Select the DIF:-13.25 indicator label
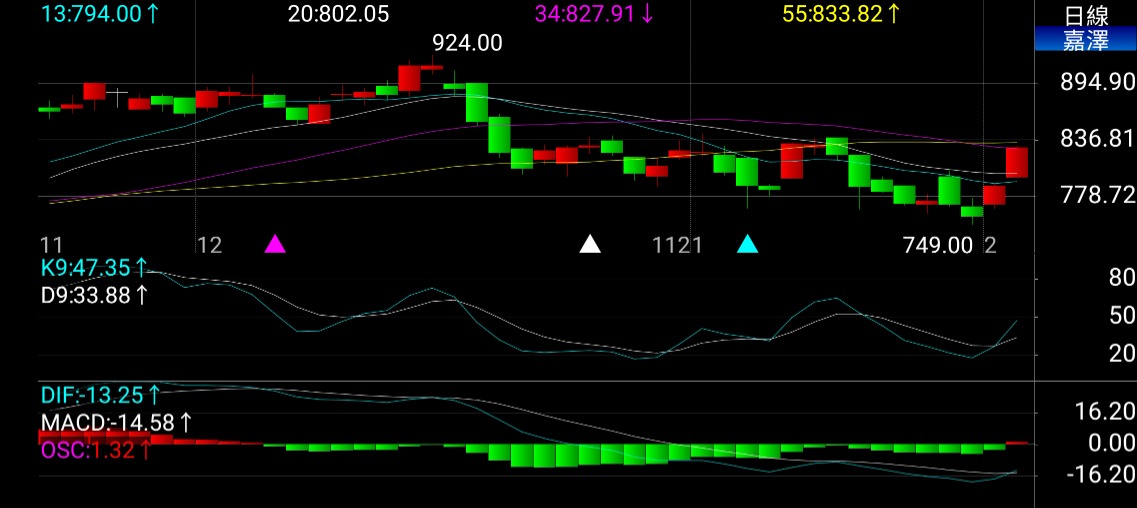The width and height of the screenshot is (1137, 508). pyautogui.click(x=101, y=395)
